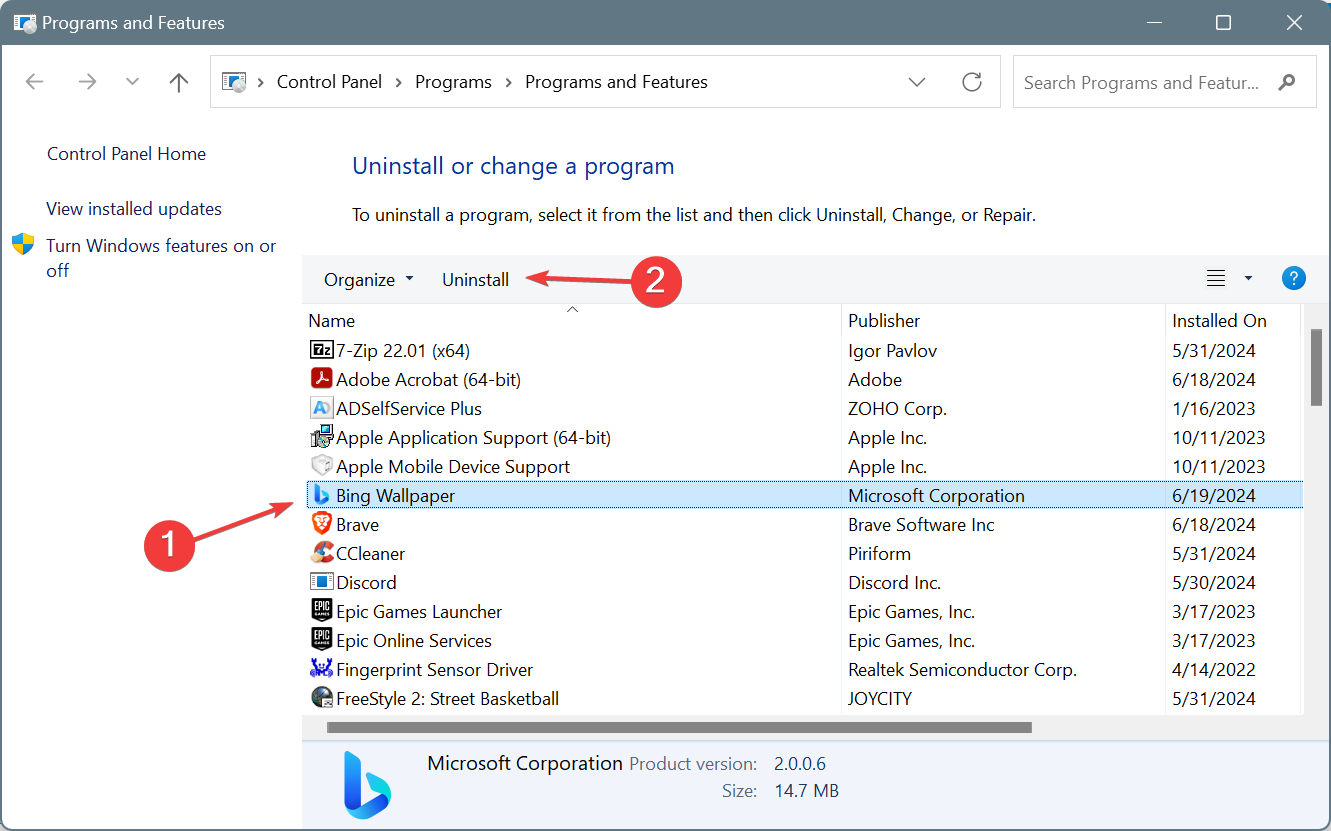Click ZOHO Corp. publisher cell
The width and height of the screenshot is (1331, 831).
pos(897,409)
